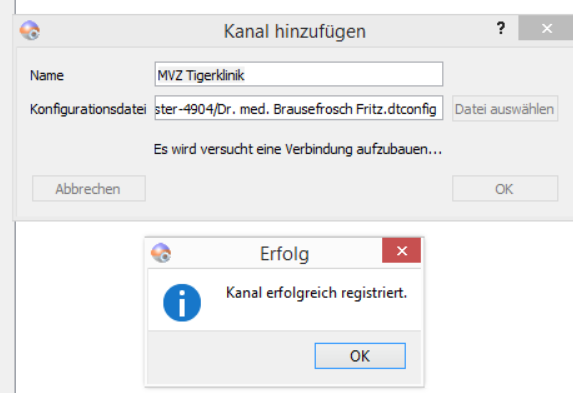Open help via the question mark button
The width and height of the screenshot is (573, 393).
pos(501,28)
